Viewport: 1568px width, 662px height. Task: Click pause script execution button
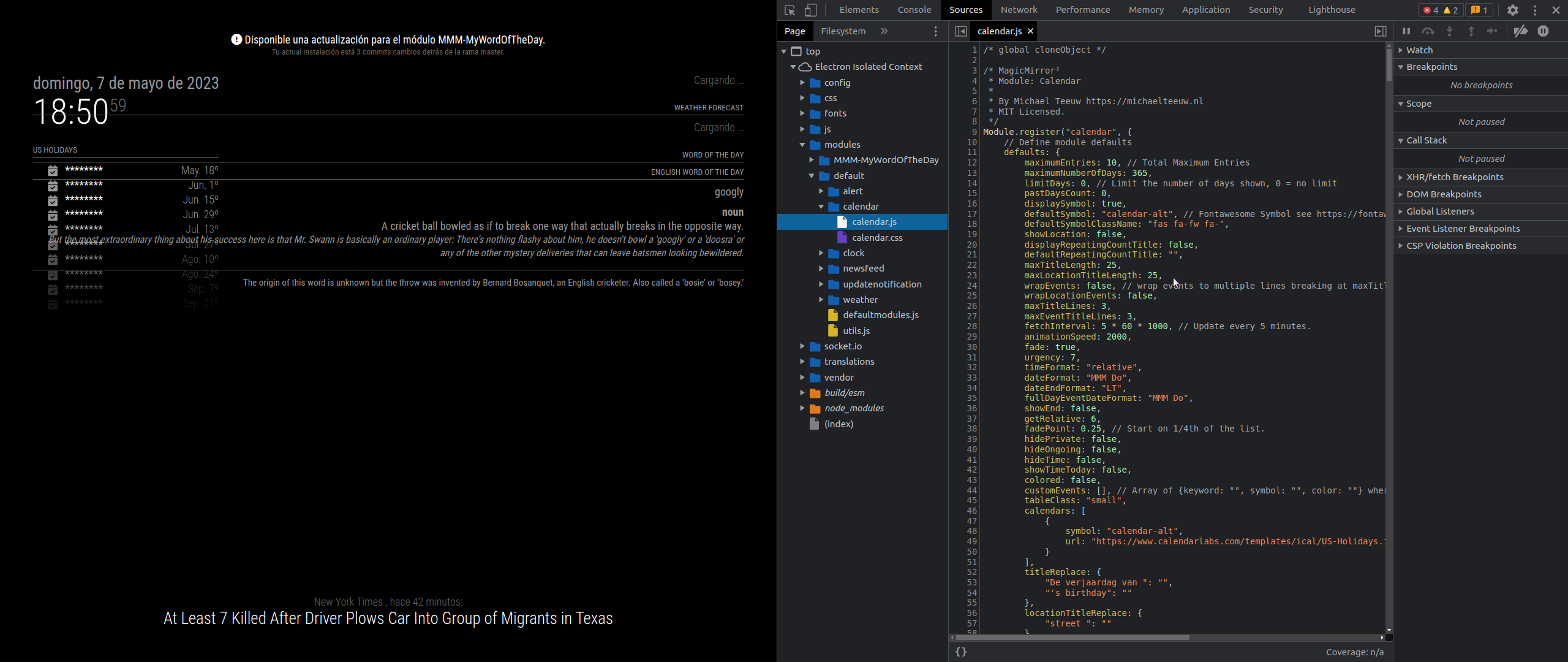1406,31
